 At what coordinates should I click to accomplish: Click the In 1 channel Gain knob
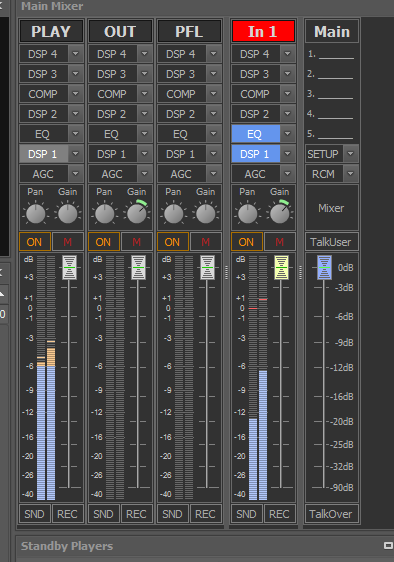(x=280, y=214)
